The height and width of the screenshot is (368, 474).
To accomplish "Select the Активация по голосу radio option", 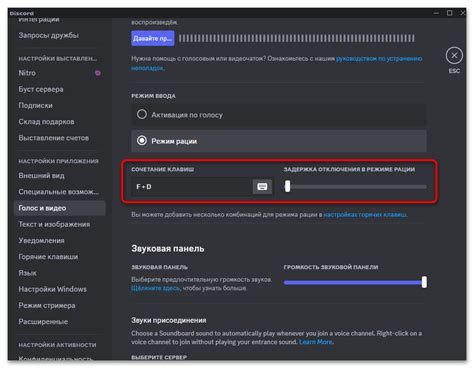I will click(279, 115).
